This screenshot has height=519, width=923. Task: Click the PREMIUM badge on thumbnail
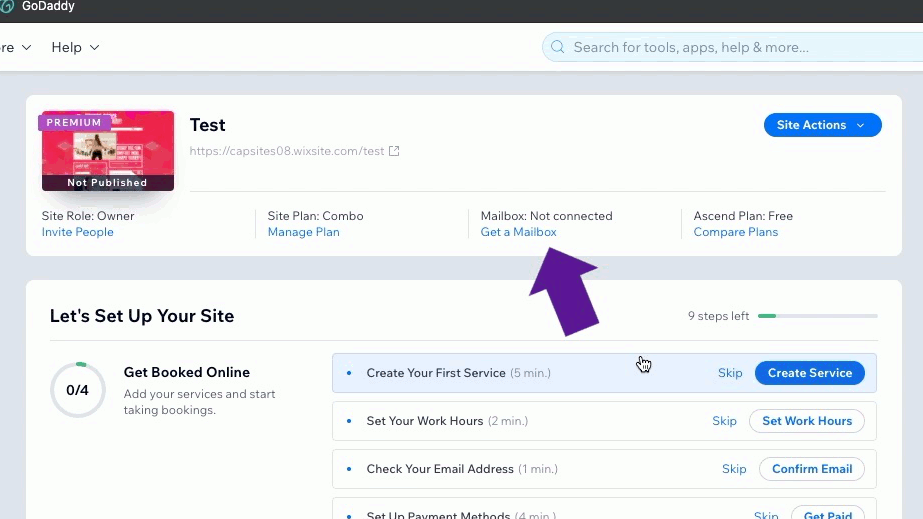click(x=74, y=122)
